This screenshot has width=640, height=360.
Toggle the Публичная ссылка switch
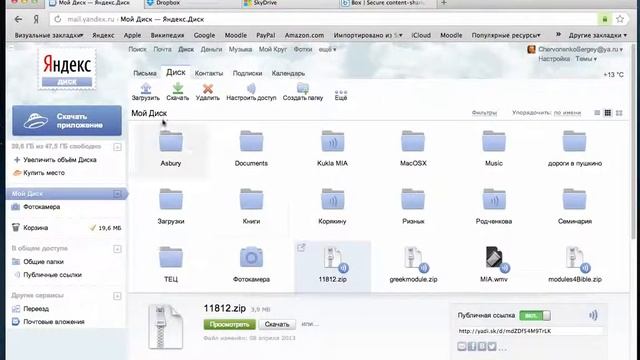535,315
